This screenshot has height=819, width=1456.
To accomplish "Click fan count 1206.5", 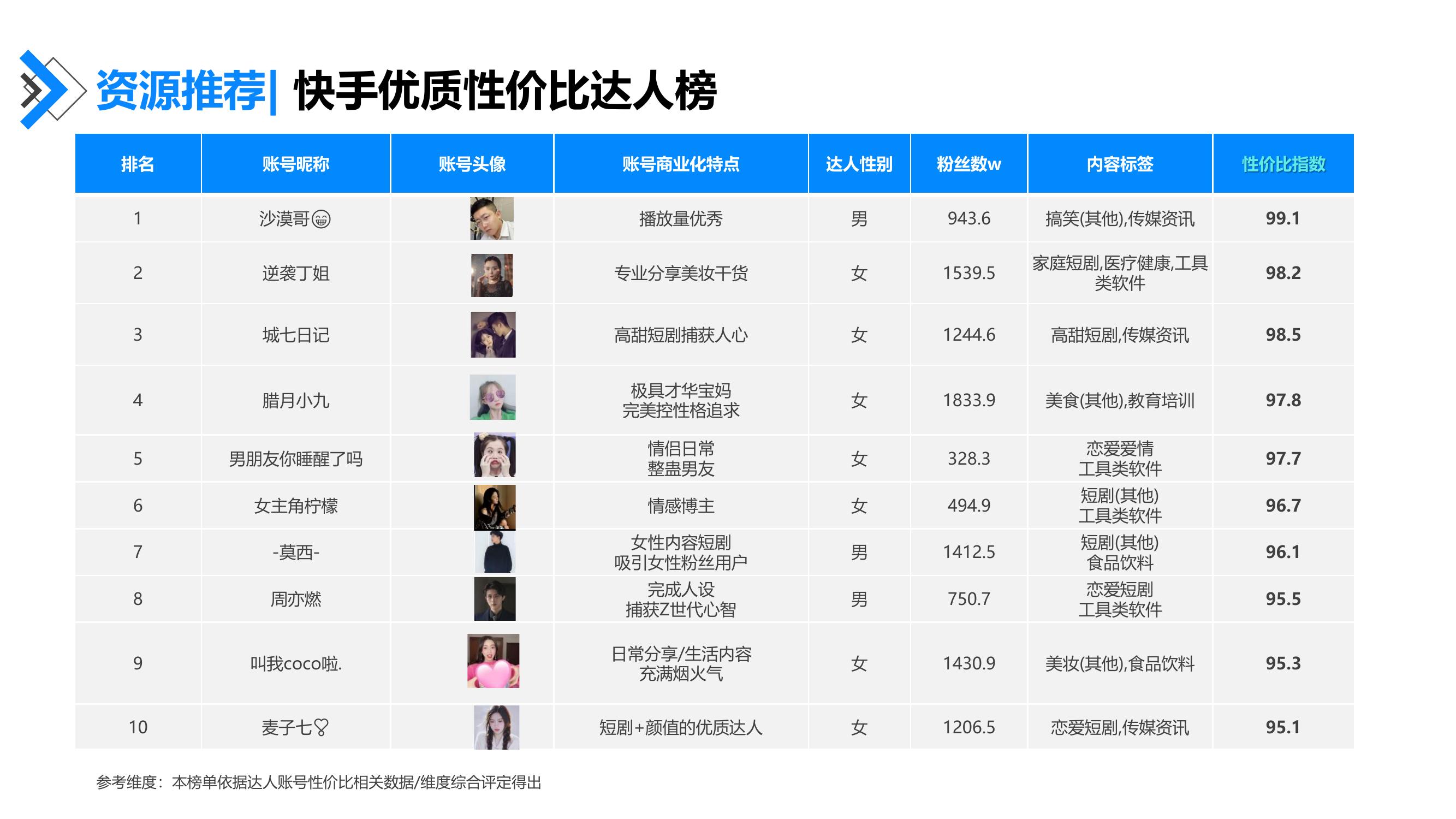I will (969, 727).
